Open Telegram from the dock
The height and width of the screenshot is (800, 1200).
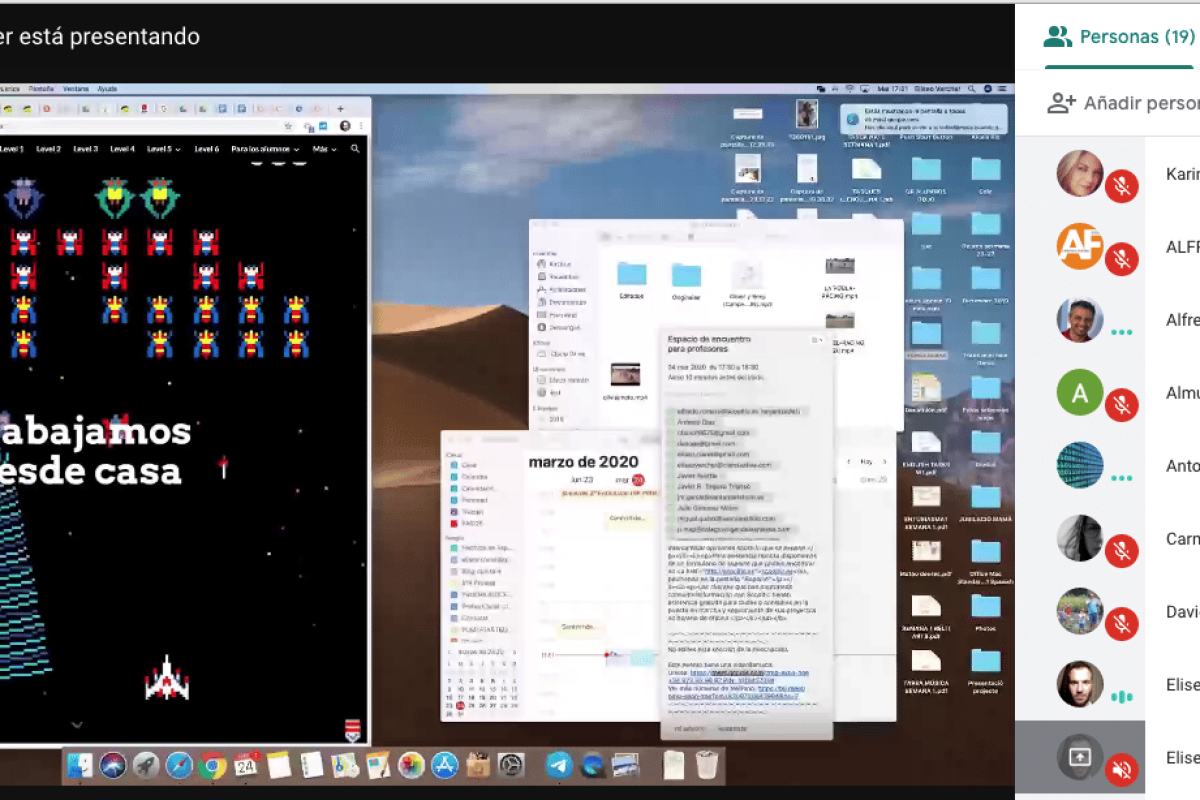[560, 766]
